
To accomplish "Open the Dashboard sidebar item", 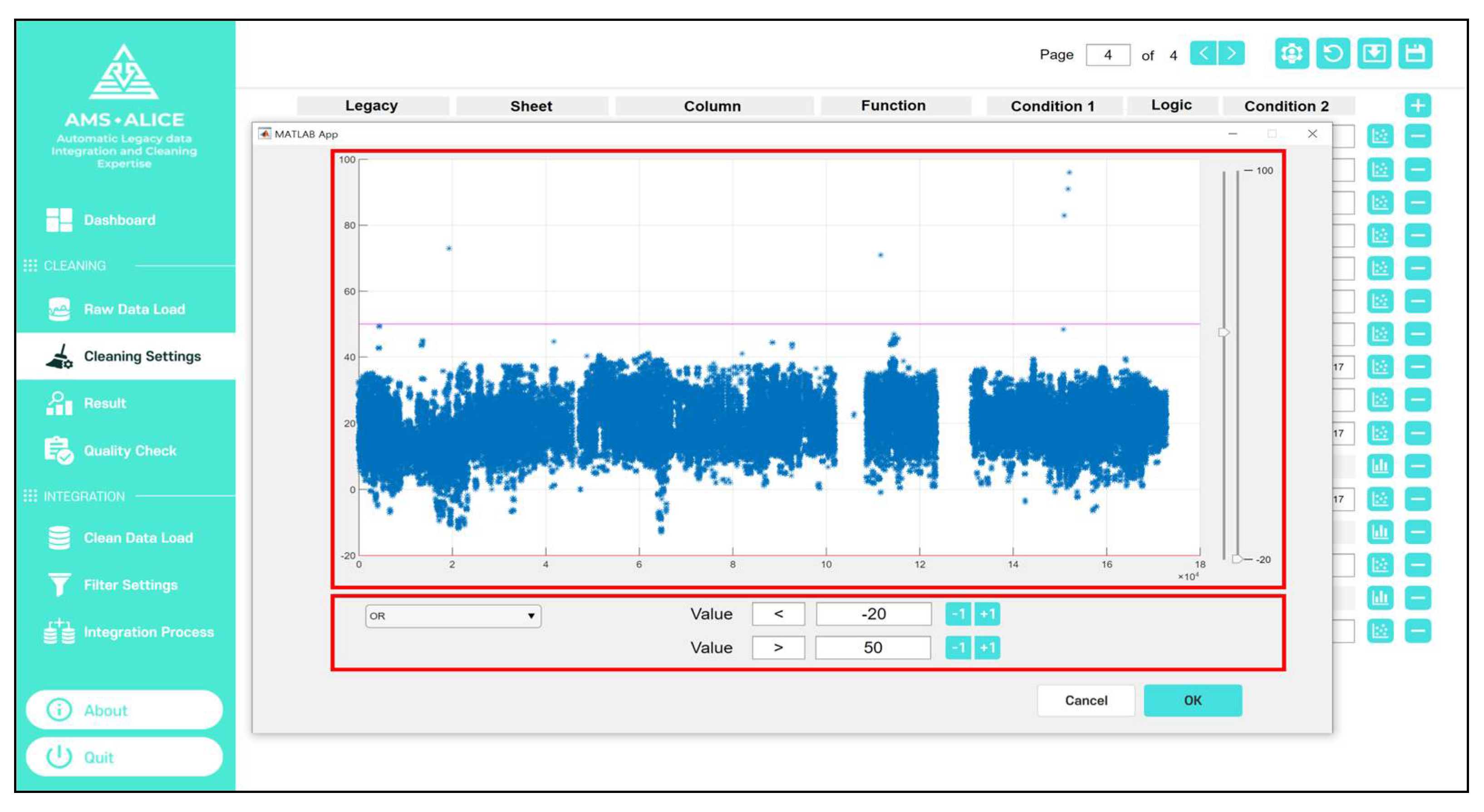I will click(x=118, y=220).
